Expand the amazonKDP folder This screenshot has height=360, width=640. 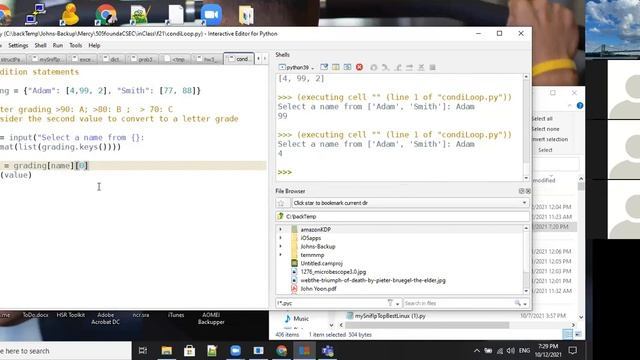tap(280, 229)
